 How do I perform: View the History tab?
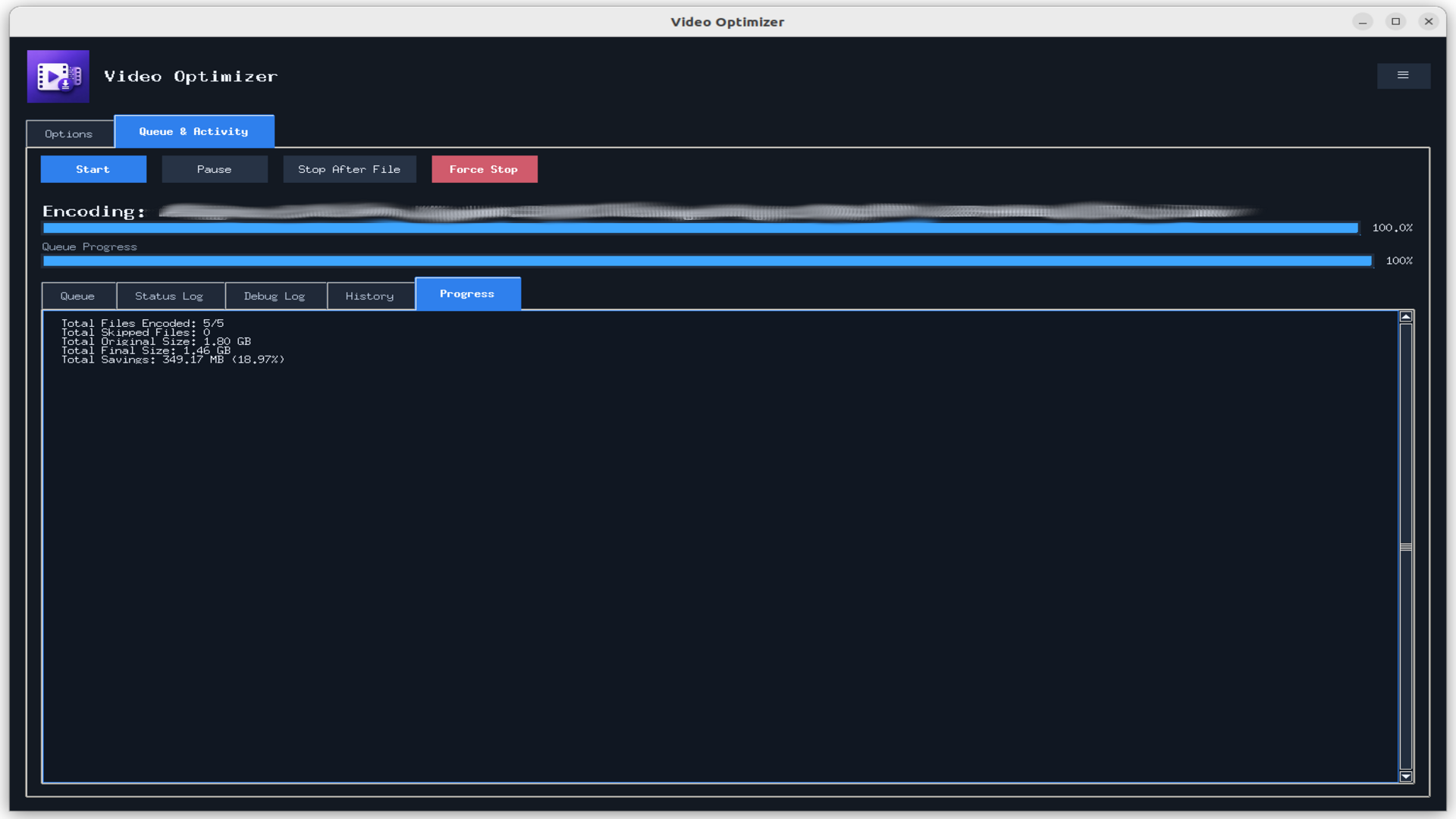[370, 297]
